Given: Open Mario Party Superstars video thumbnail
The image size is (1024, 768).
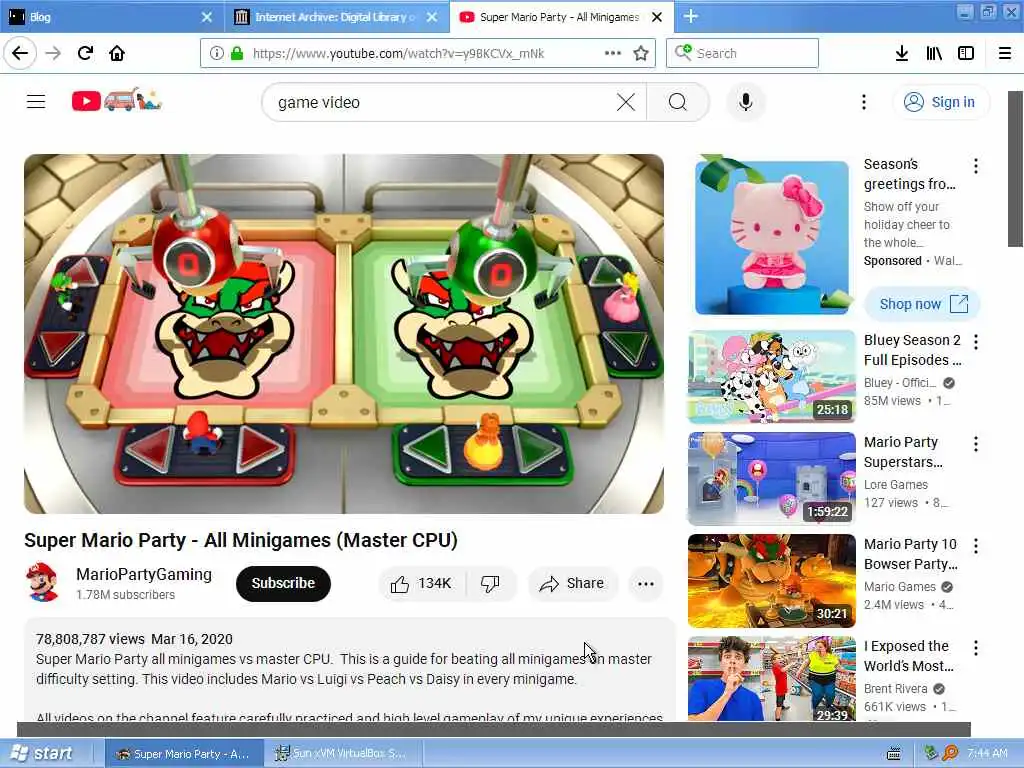Looking at the screenshot, I should 772,479.
